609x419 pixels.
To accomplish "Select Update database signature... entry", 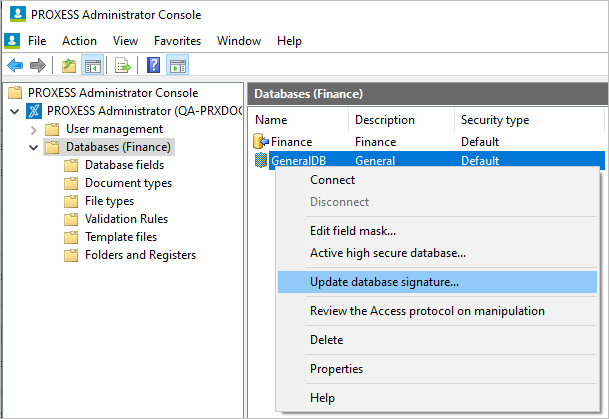I will [437, 282].
